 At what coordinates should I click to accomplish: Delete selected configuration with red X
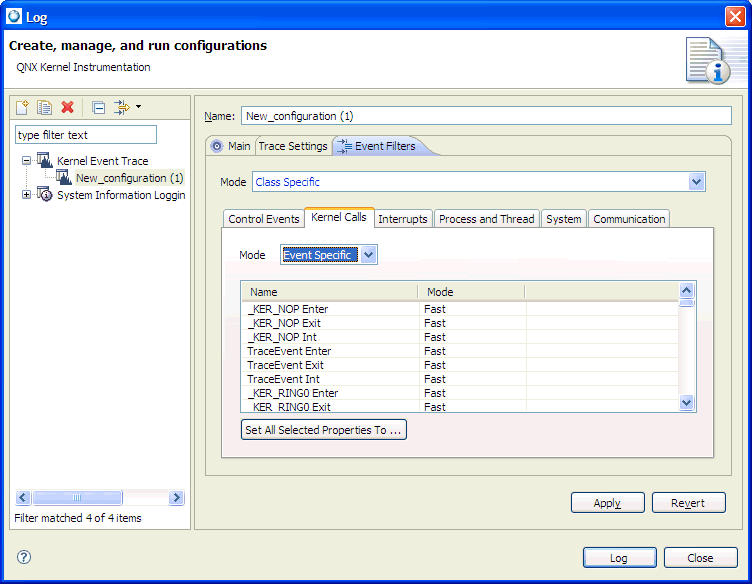pyautogui.click(x=67, y=107)
